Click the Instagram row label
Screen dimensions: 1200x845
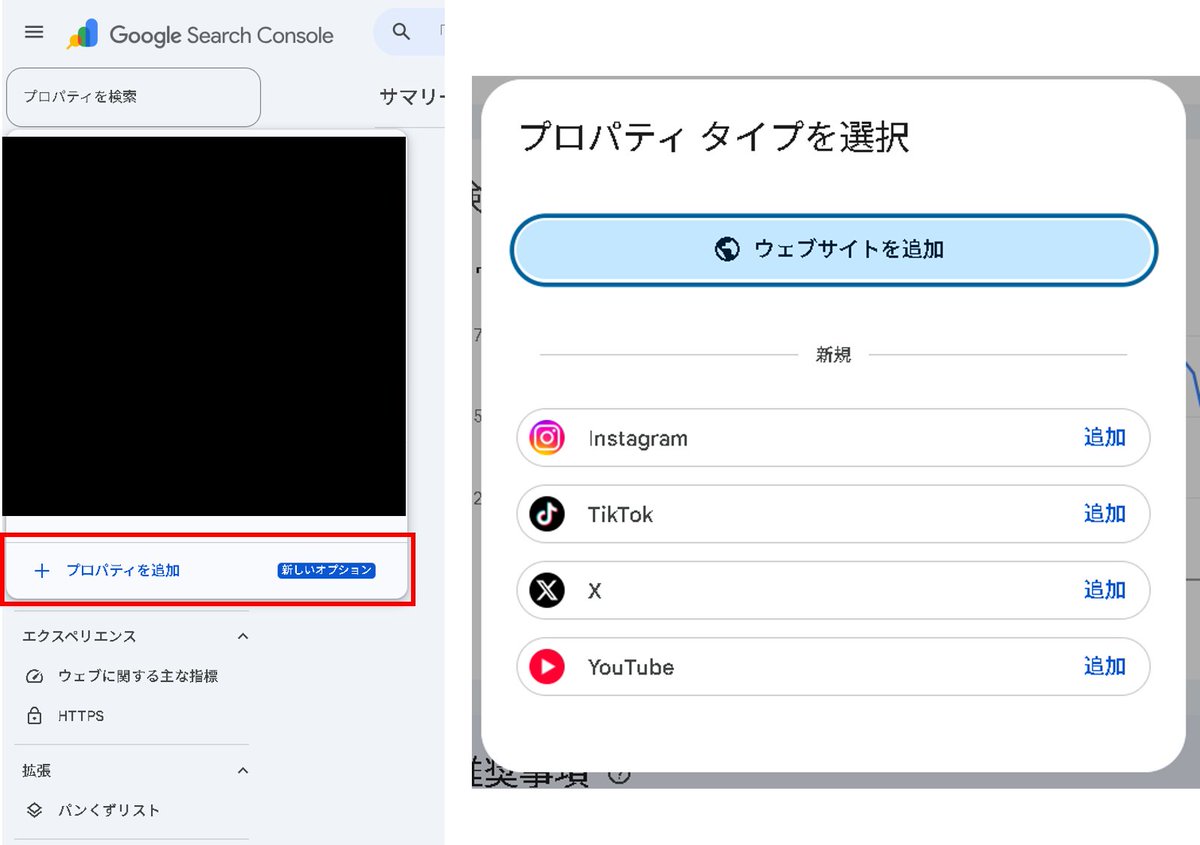pos(638,439)
